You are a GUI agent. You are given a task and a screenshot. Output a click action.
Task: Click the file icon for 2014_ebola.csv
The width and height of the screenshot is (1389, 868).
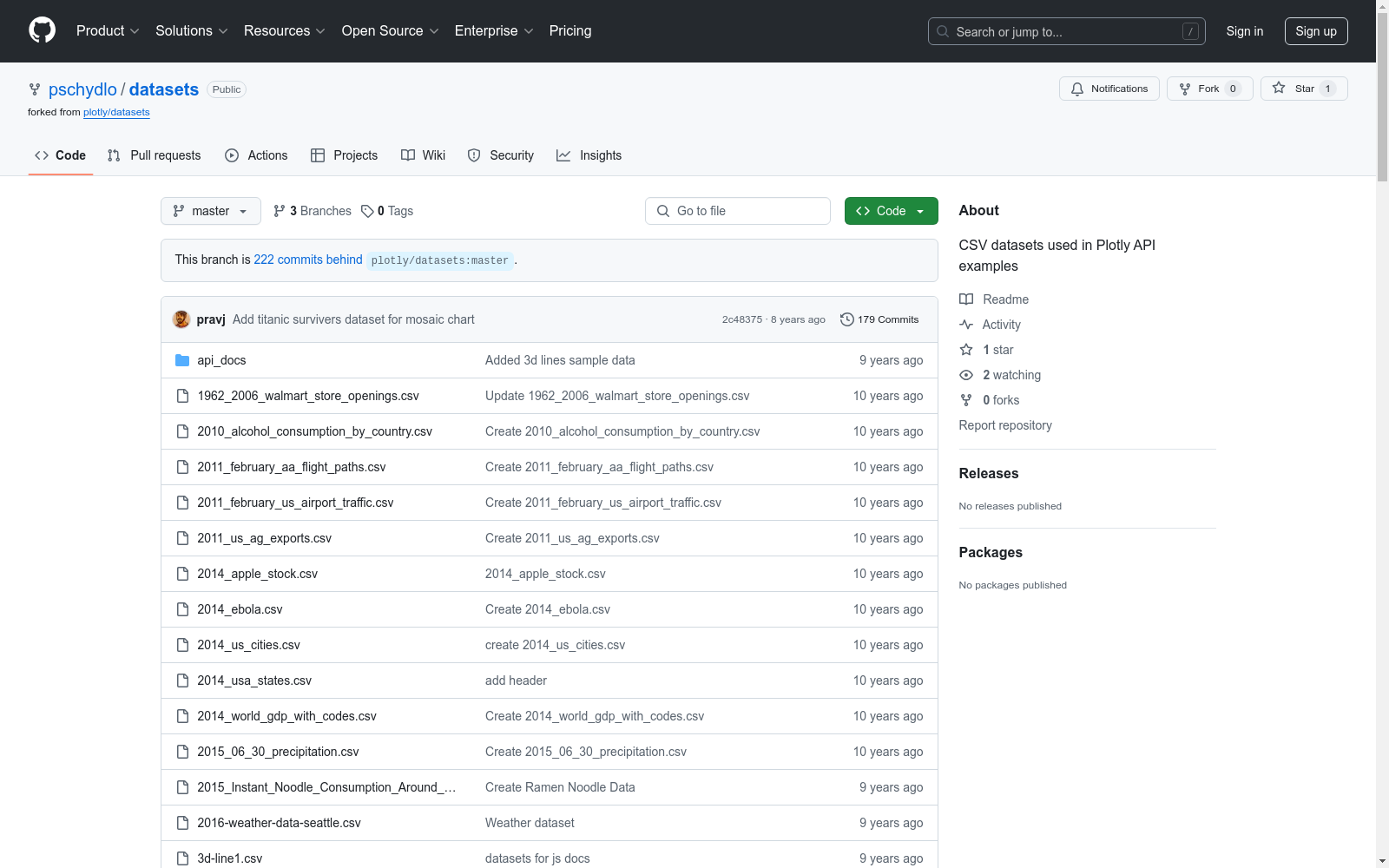182,609
